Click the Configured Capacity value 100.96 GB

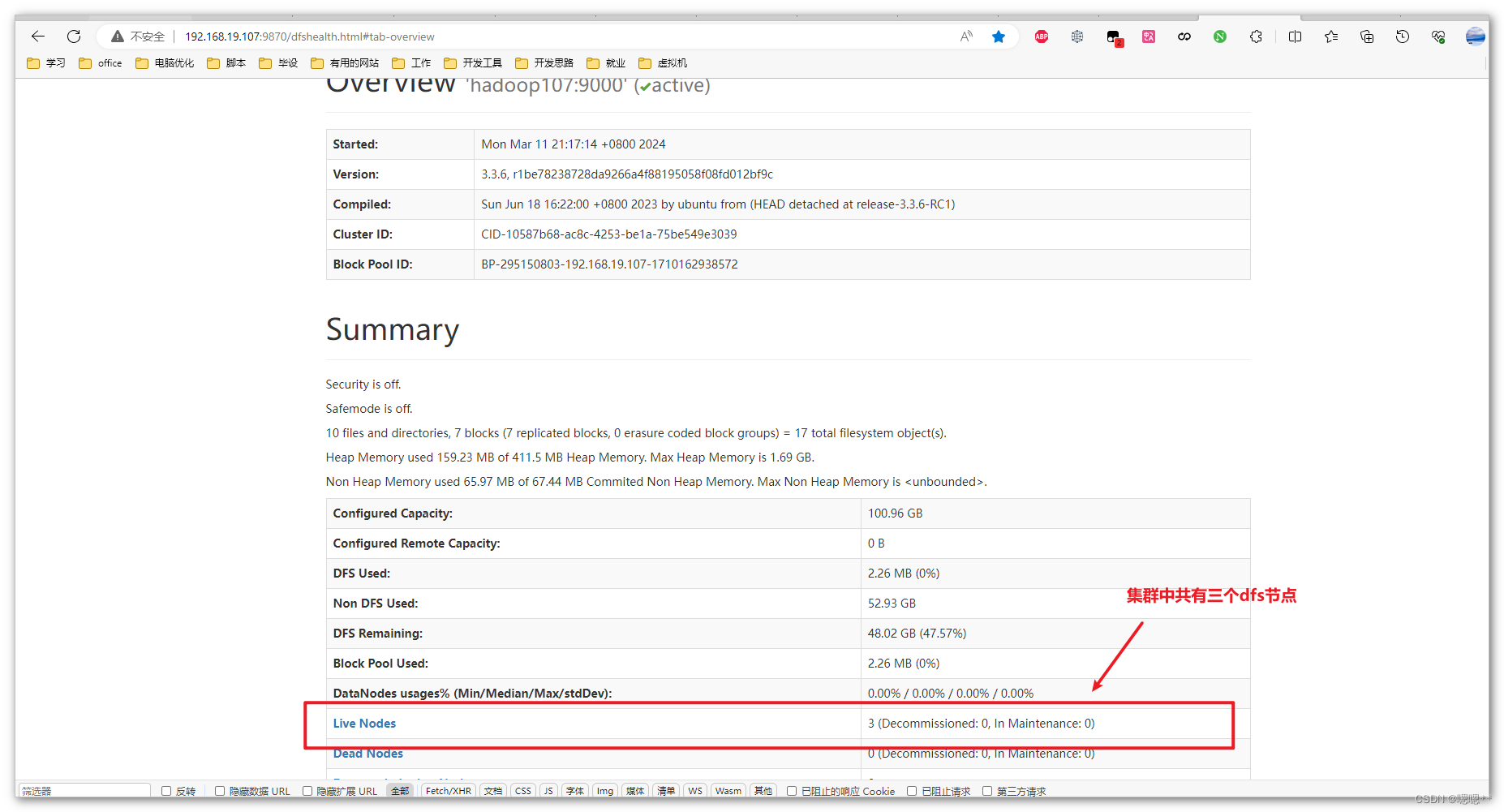895,513
